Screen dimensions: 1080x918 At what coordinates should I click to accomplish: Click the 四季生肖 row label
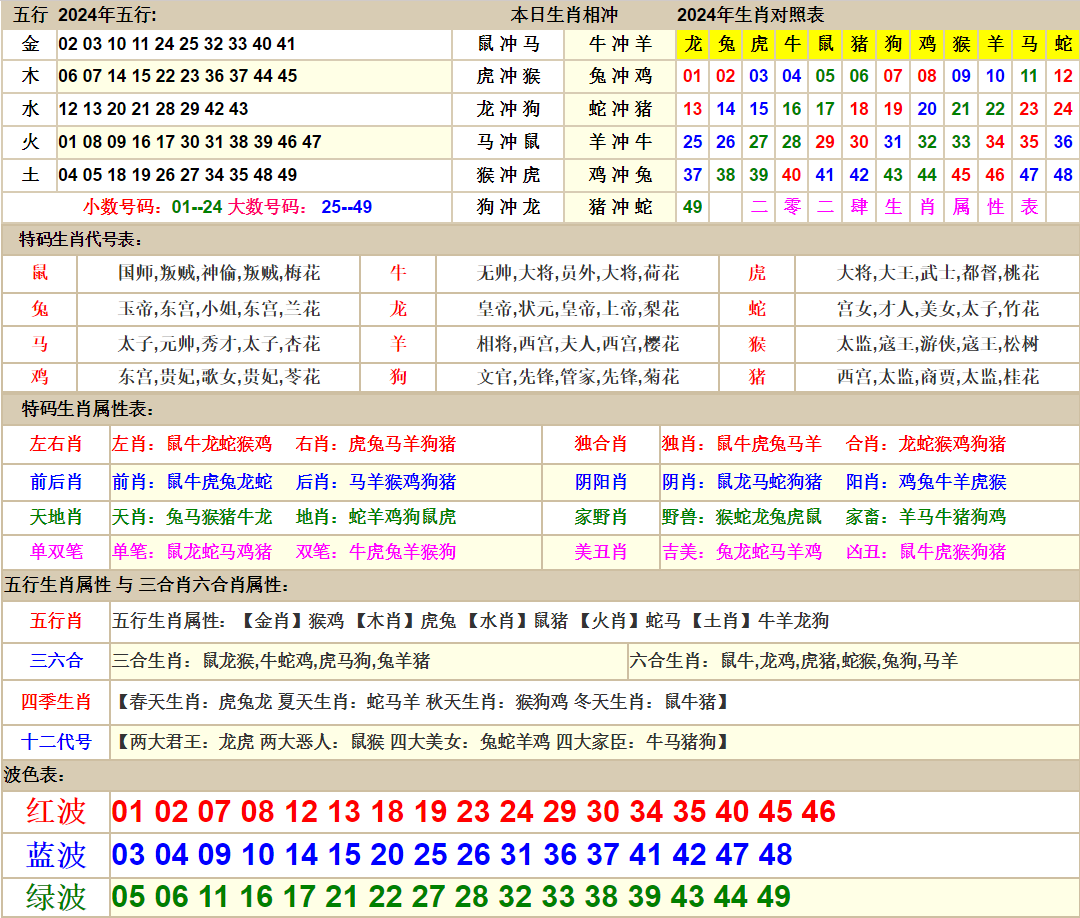click(x=56, y=702)
